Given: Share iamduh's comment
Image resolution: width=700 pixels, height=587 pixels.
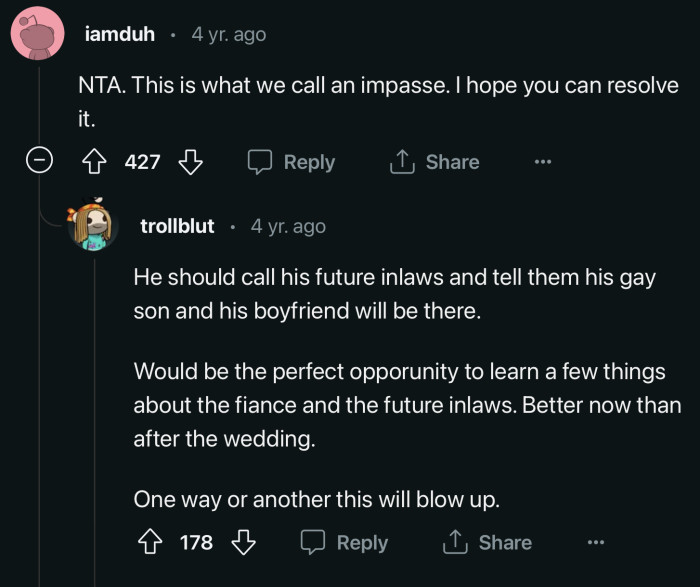Looking at the screenshot, I should point(435,162).
